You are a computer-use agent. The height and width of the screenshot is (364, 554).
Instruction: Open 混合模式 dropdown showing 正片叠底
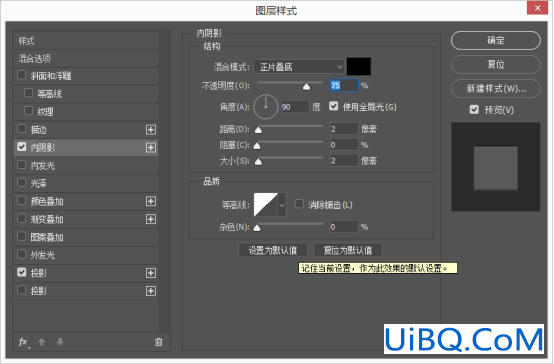(x=299, y=67)
